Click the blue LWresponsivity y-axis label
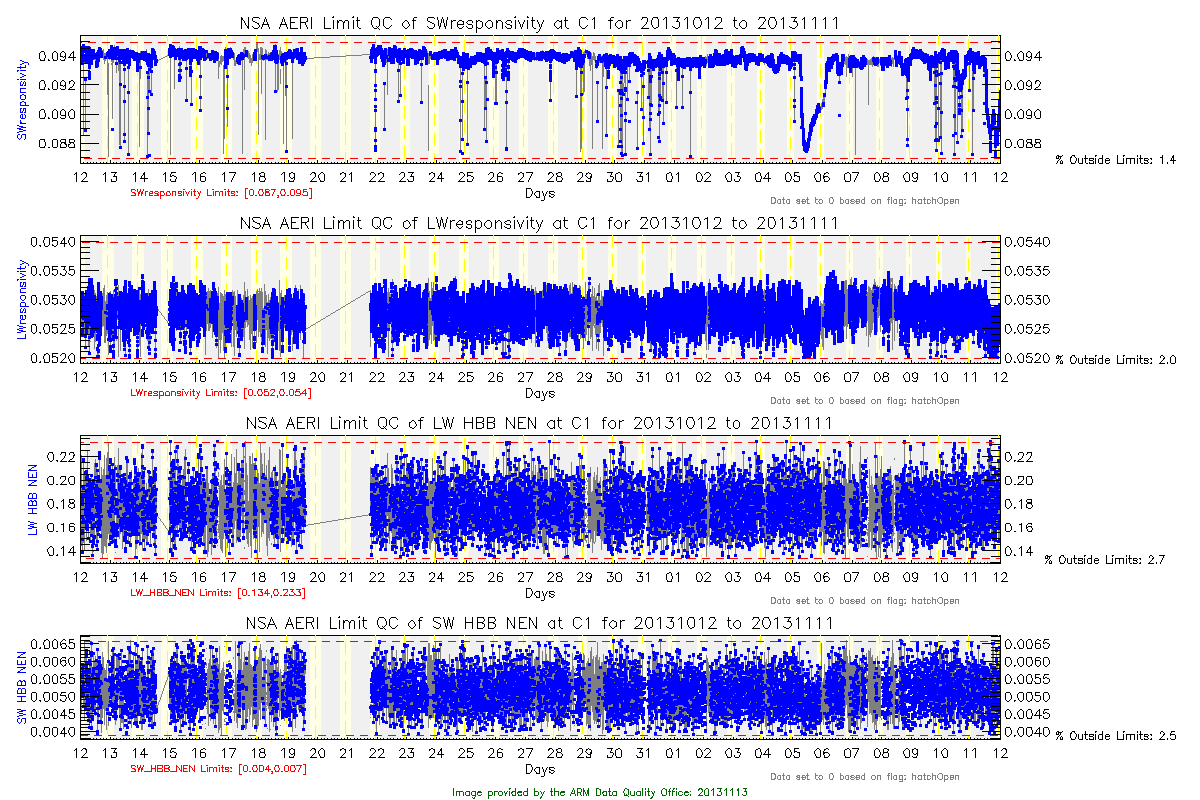 (22, 299)
